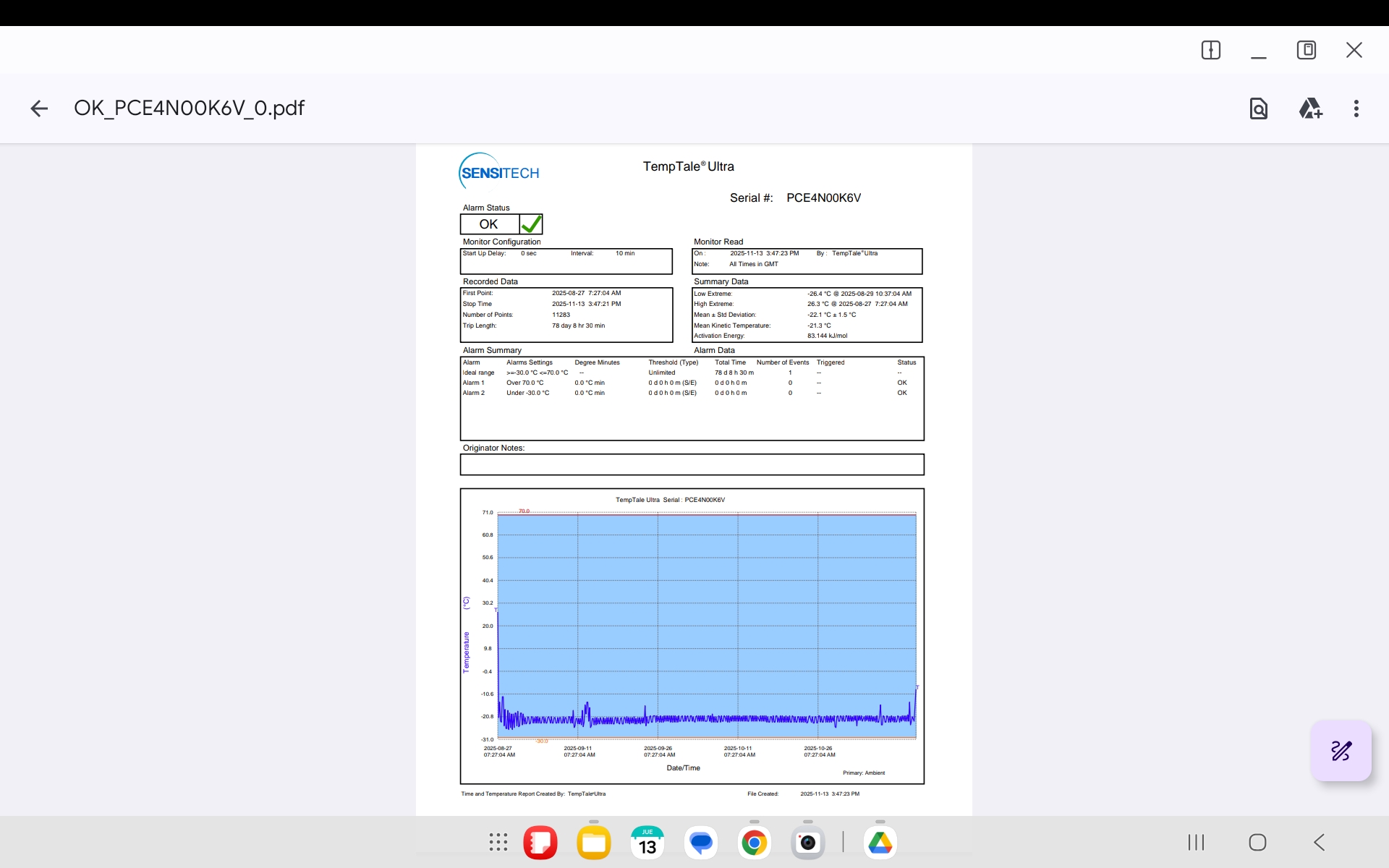Image resolution: width=1389 pixels, height=868 pixels.
Task: Open the blue Messages app
Action: click(700, 843)
